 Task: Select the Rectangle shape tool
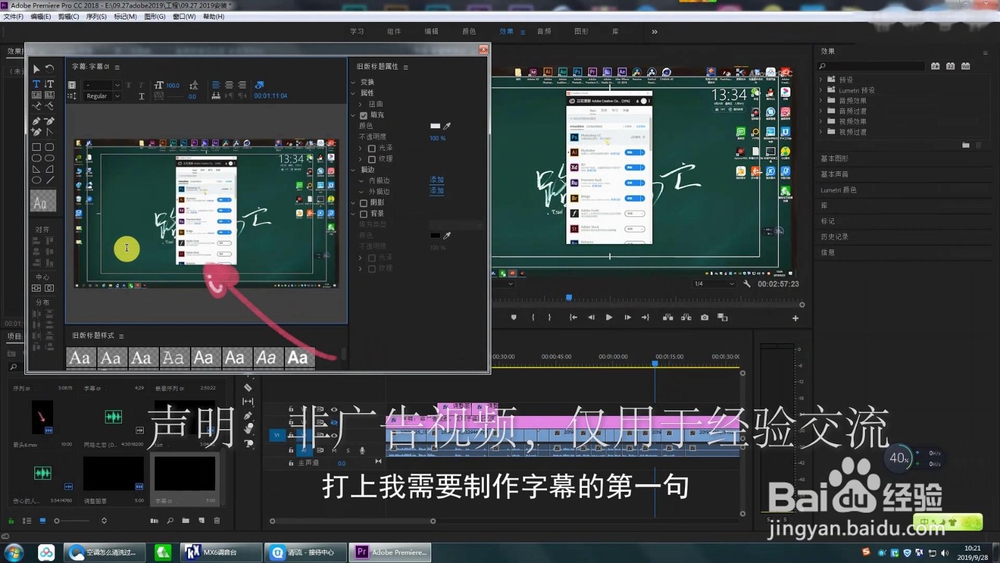click(x=36, y=147)
